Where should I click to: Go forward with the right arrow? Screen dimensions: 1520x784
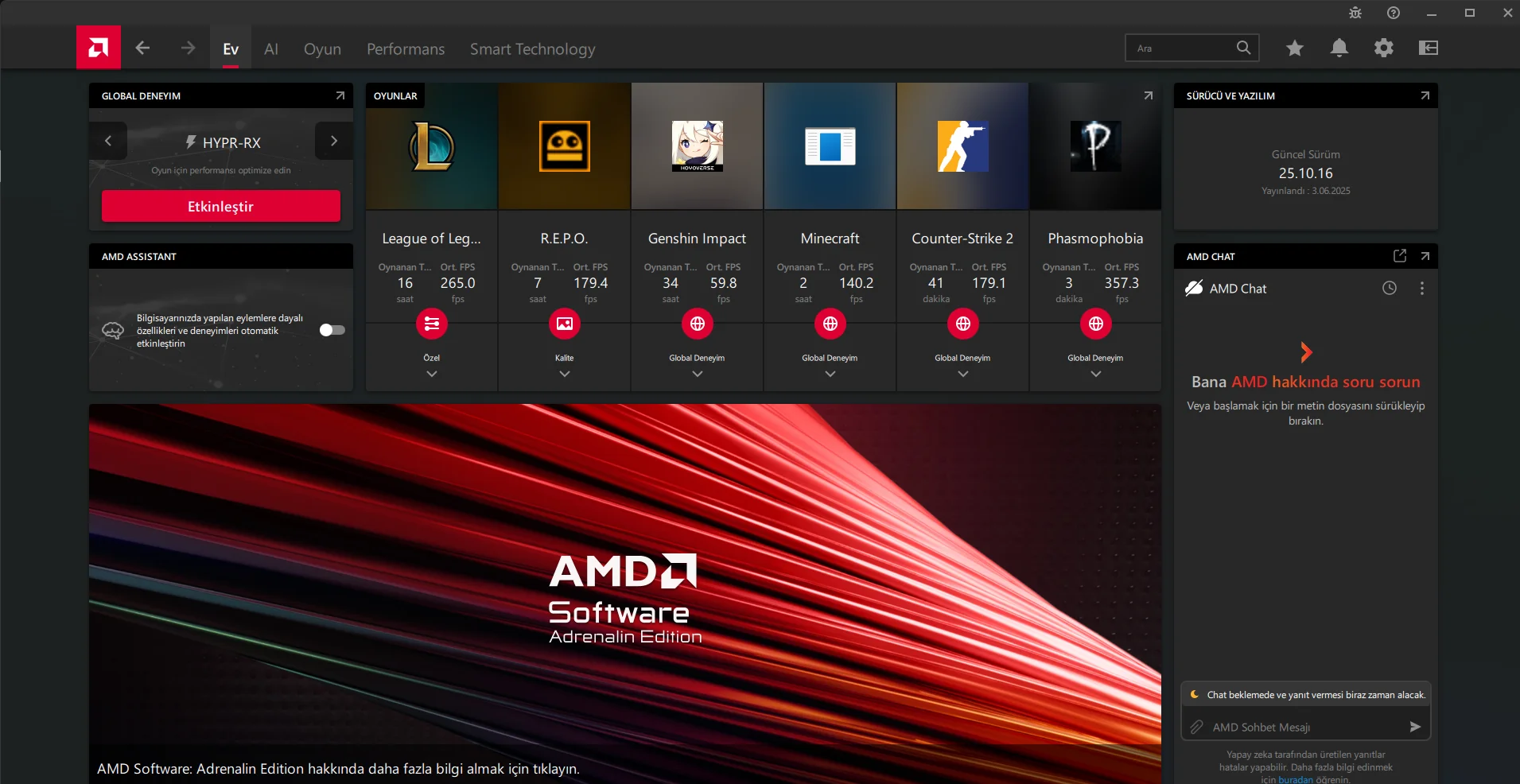188,49
